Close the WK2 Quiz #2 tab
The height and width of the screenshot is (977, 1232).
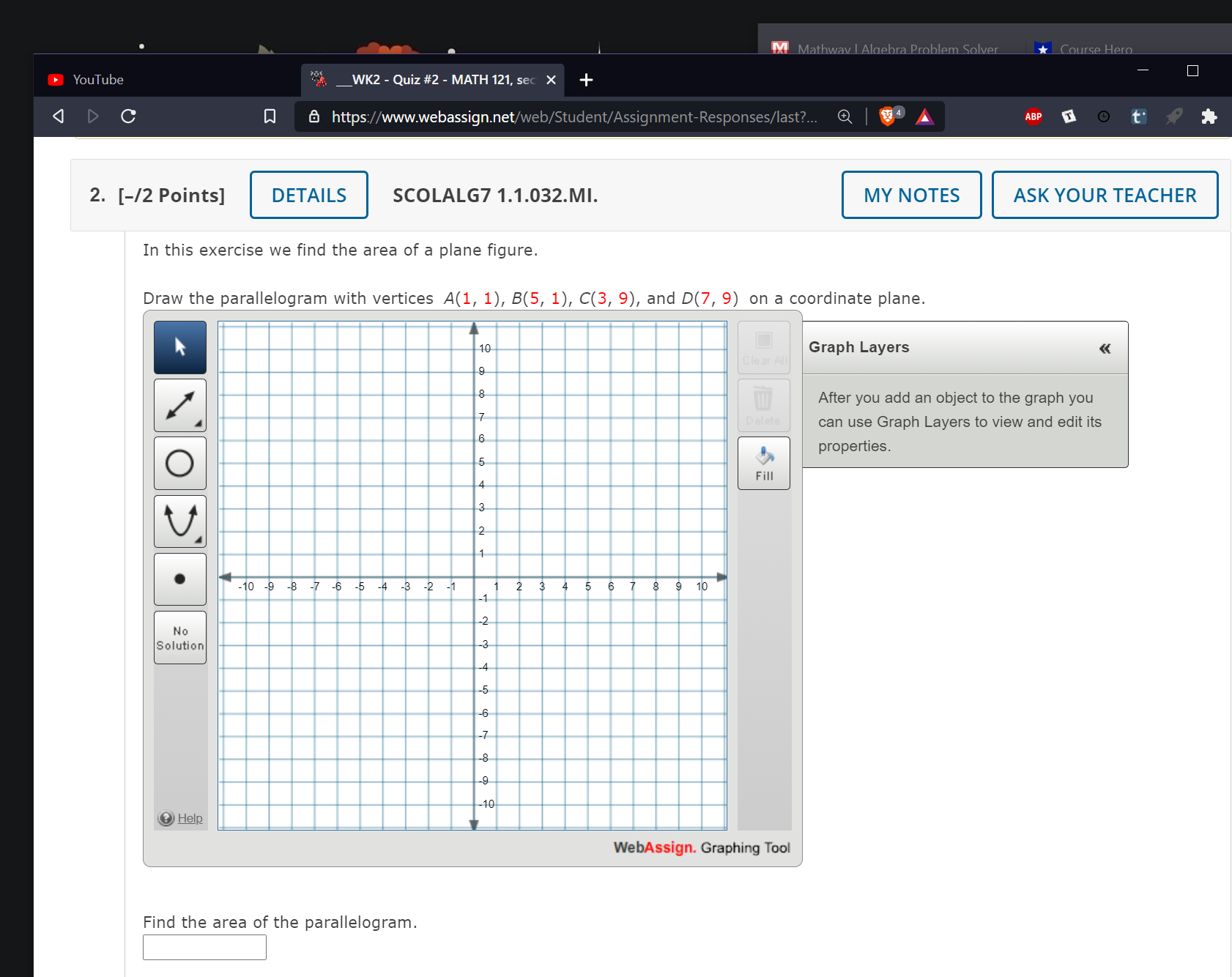[x=551, y=80]
